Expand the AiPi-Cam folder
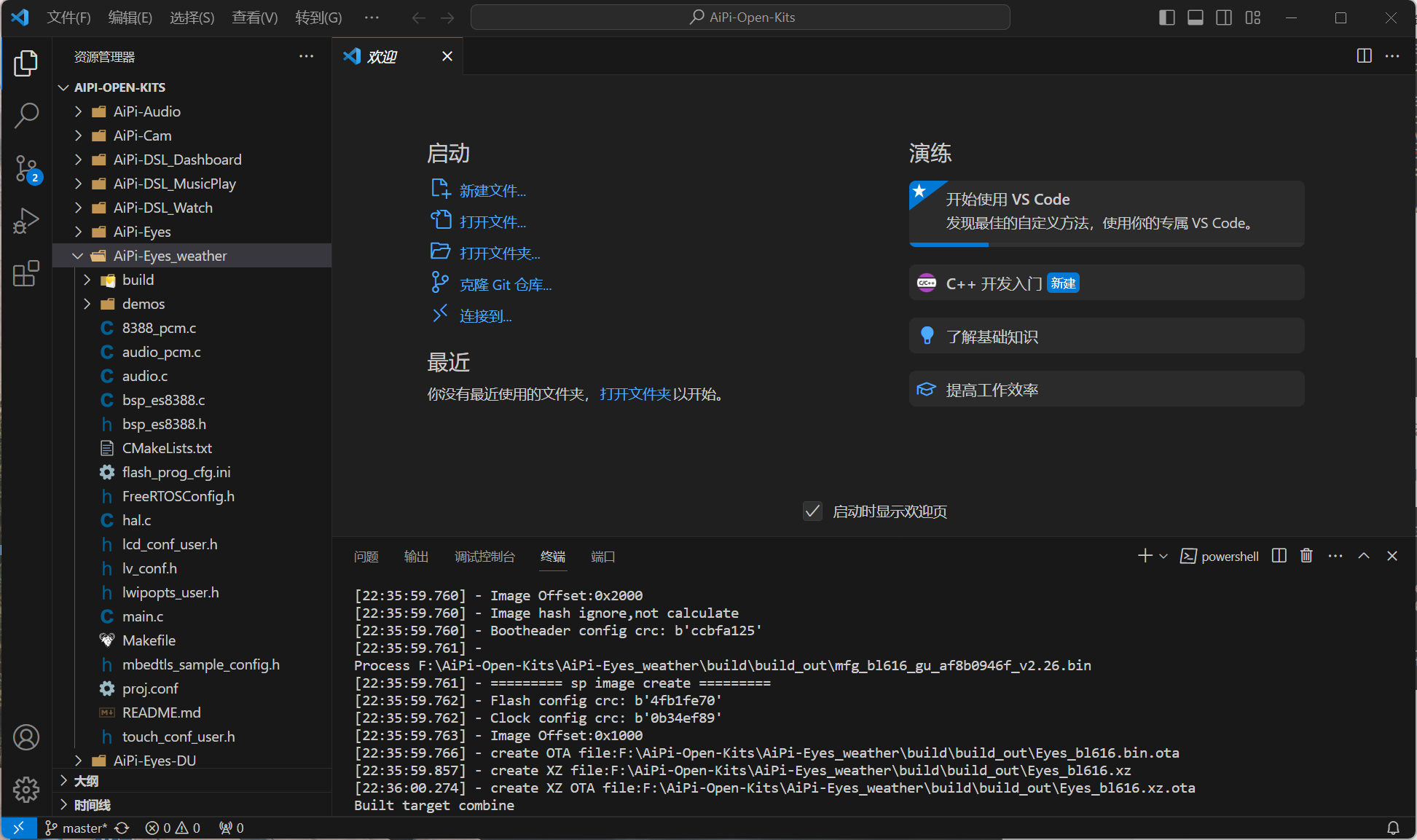The height and width of the screenshot is (840, 1417). 79,136
